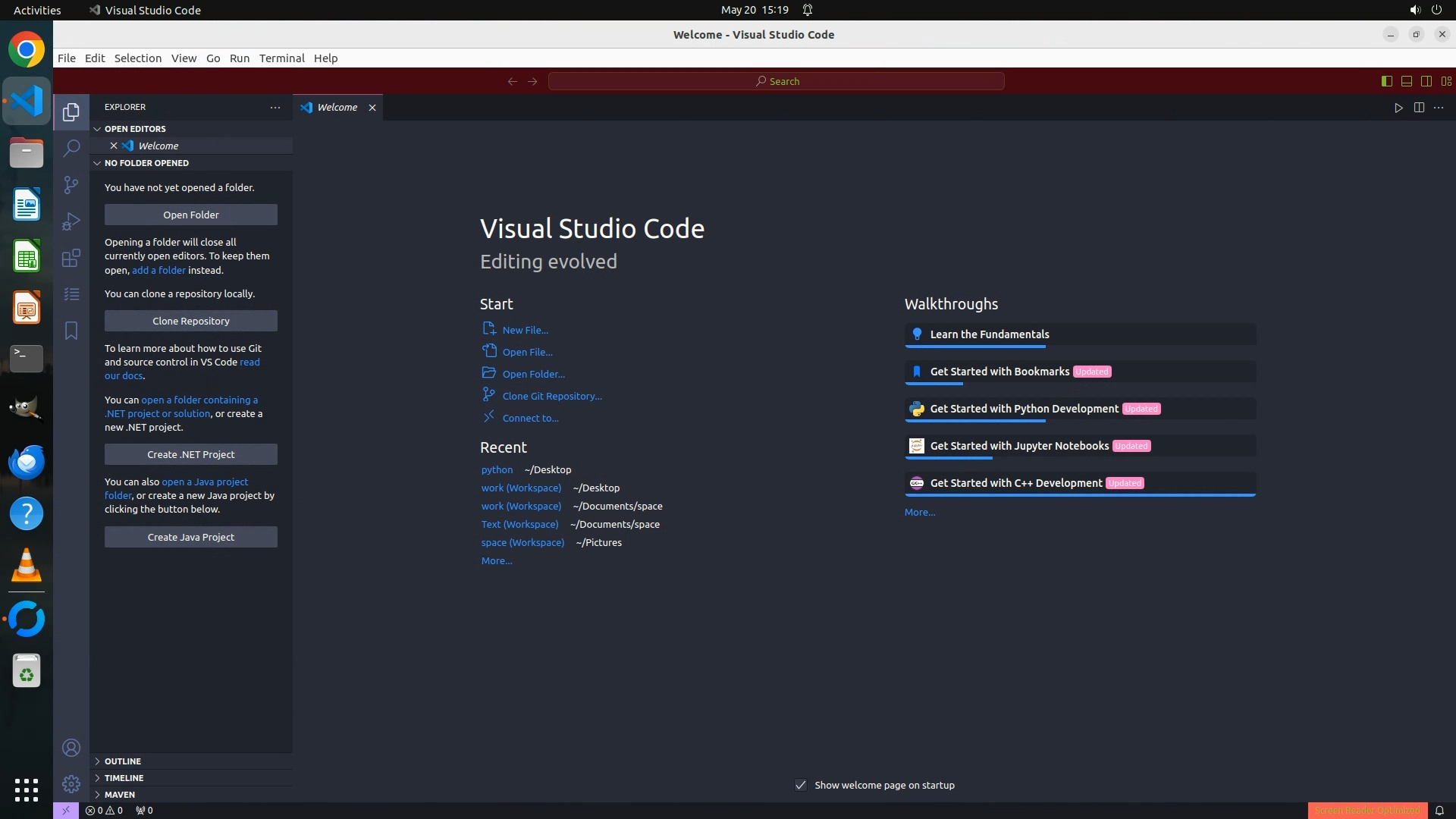The image size is (1456, 819).
Task: Expand the Timeline section
Action: (x=124, y=778)
